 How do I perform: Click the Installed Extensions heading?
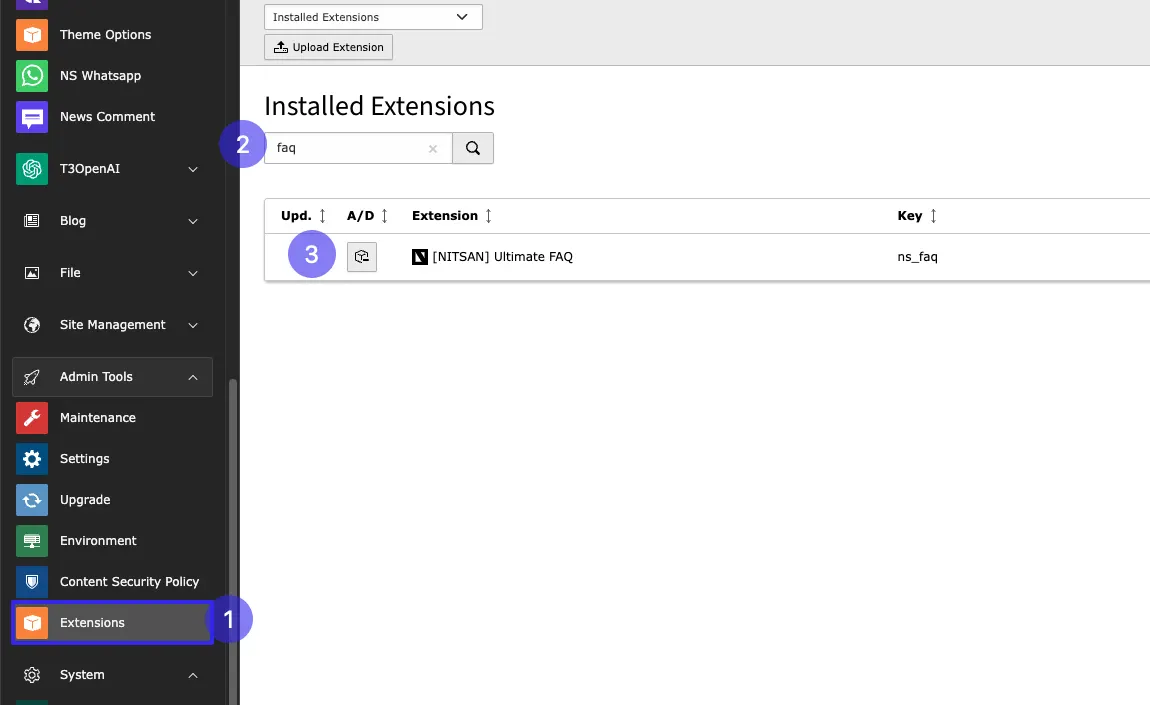pos(379,106)
